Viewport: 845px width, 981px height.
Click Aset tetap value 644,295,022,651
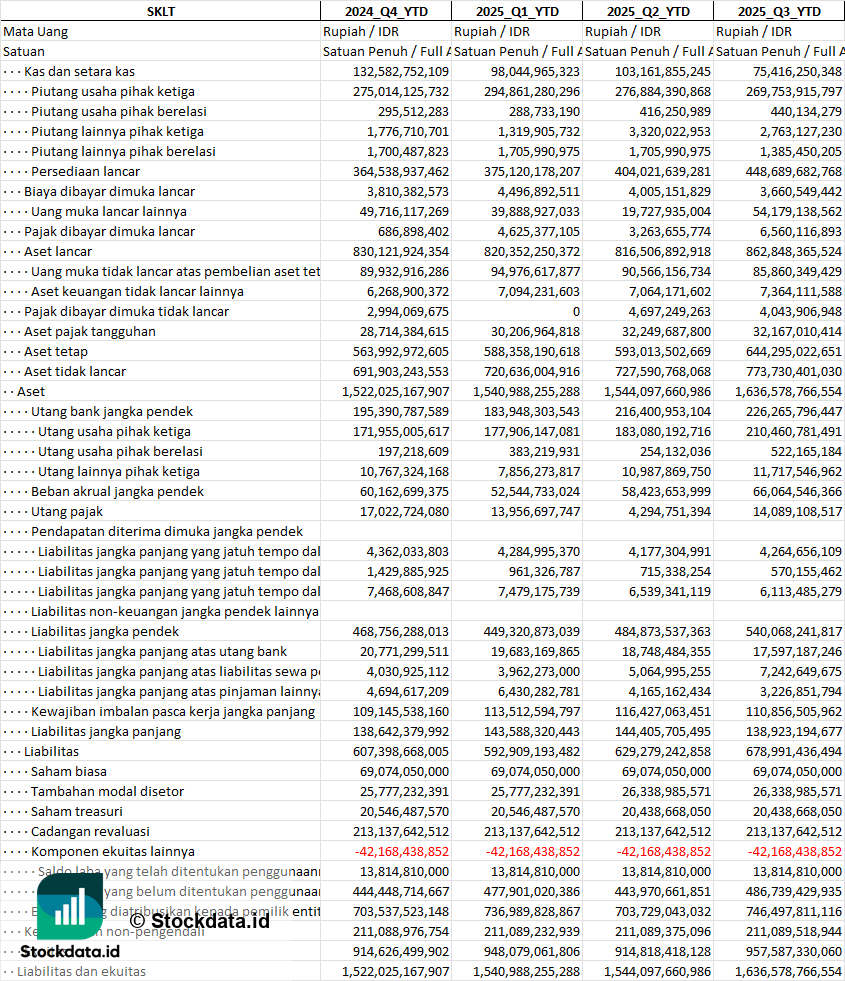[794, 352]
